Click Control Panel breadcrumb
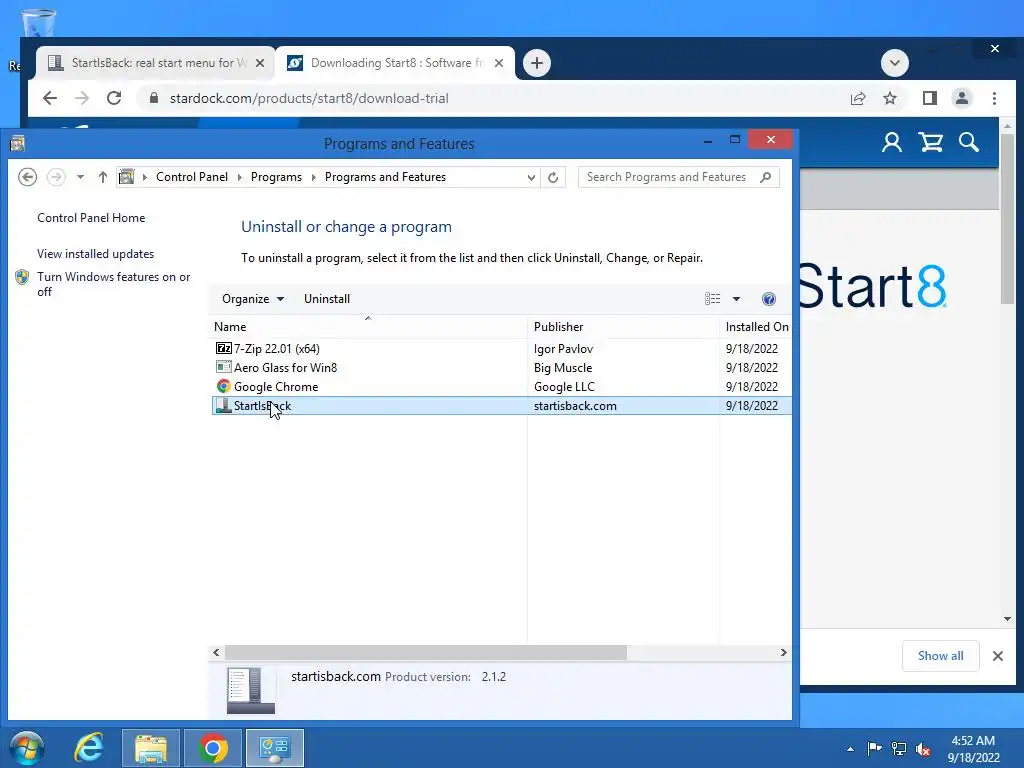Screen dimensions: 1024x768 point(192,177)
